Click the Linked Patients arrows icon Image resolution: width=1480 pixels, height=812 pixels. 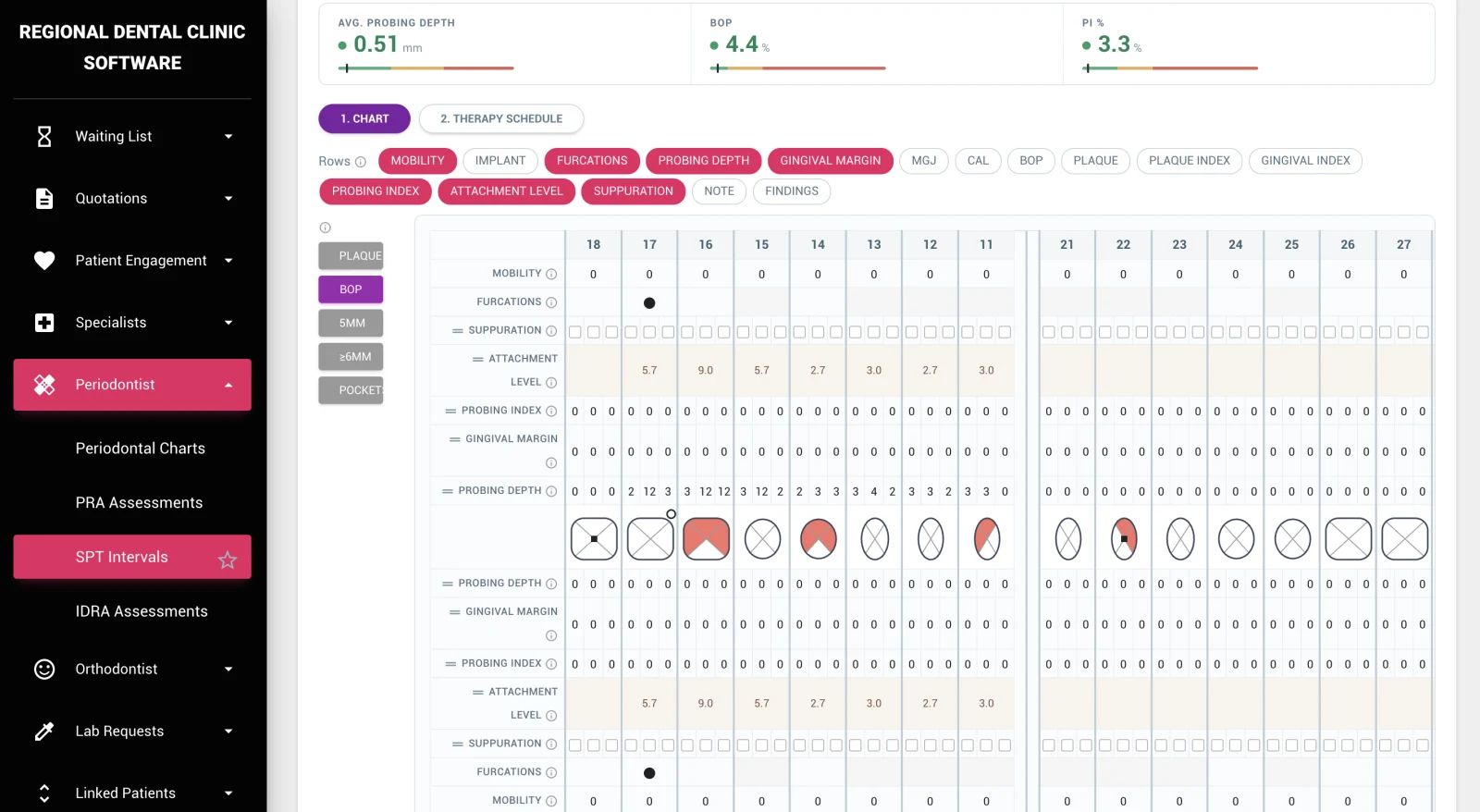point(43,794)
